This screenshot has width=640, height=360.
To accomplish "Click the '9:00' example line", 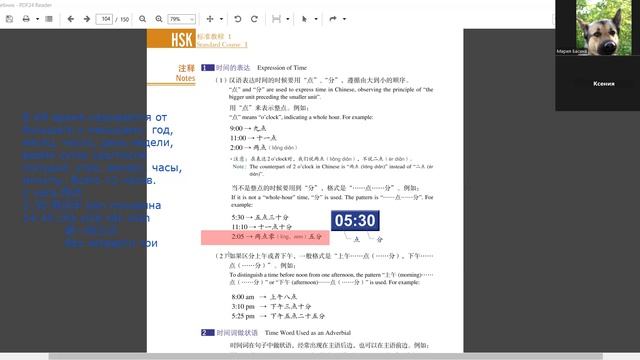I will pos(248,128).
